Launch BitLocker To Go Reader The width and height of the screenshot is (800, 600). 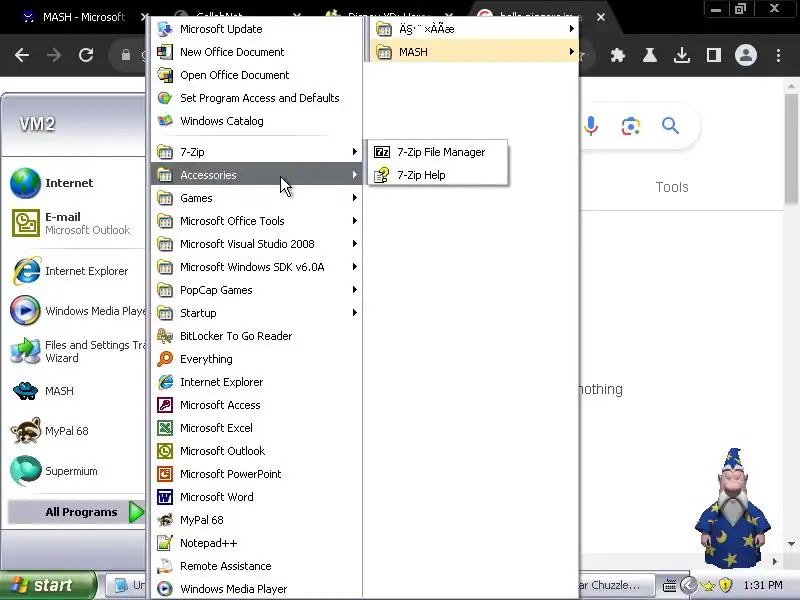(x=256, y=336)
